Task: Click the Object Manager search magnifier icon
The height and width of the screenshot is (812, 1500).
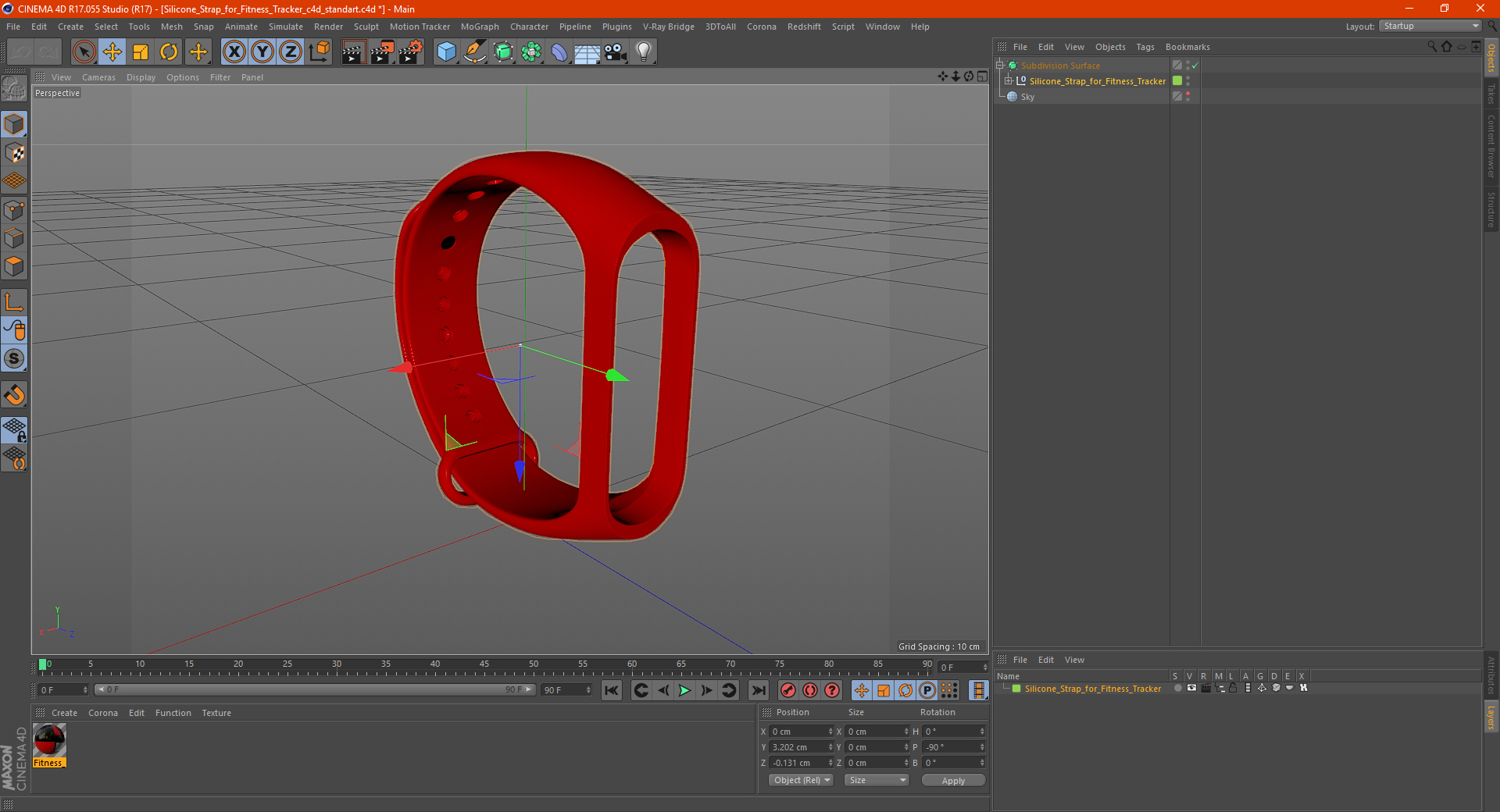Action: 1432,47
